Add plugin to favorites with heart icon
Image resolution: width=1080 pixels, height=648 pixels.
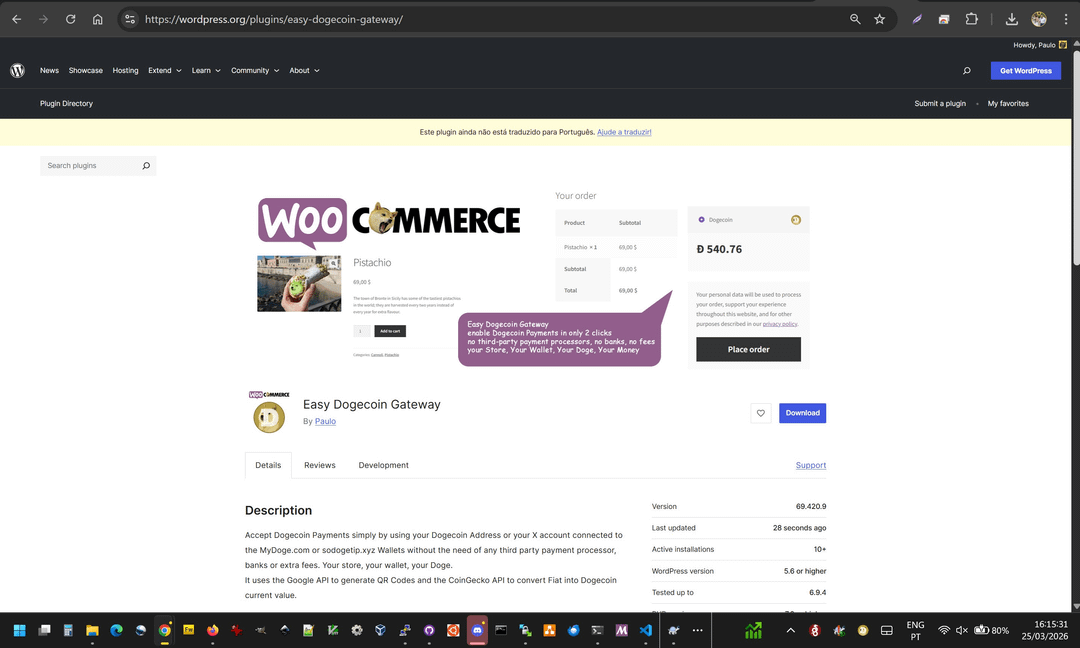point(761,413)
